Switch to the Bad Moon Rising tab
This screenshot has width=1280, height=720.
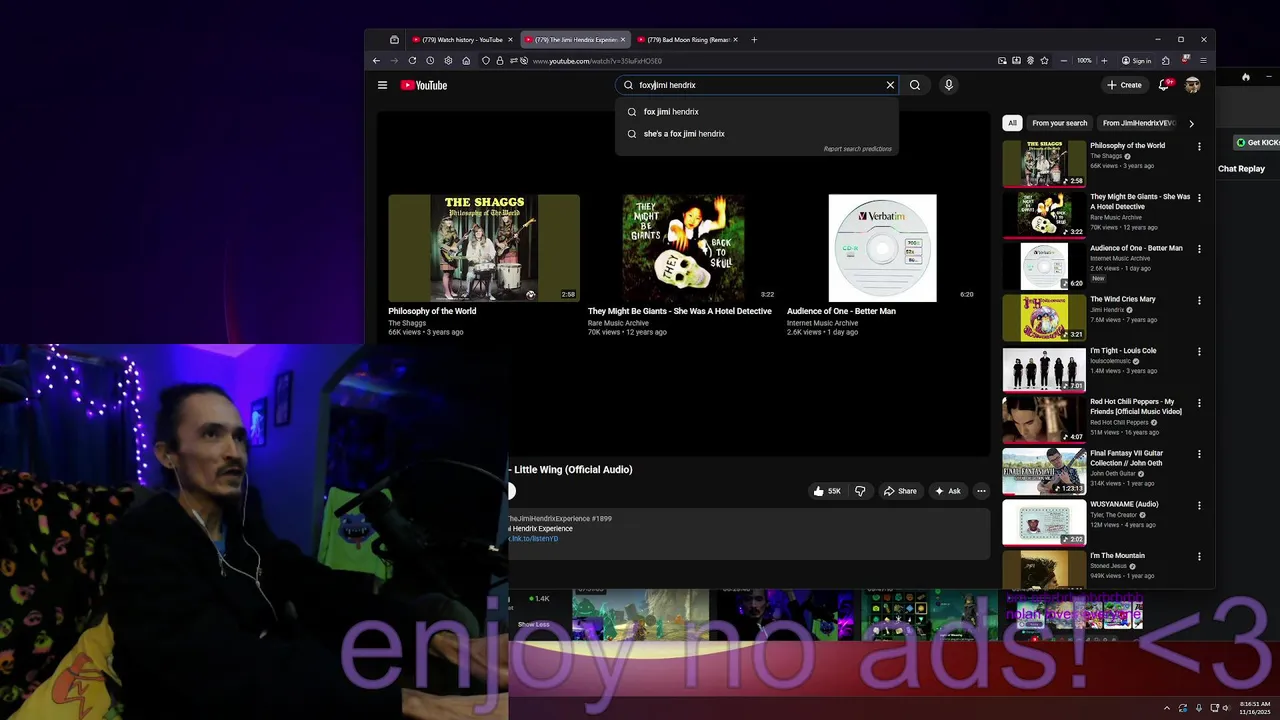coord(689,40)
